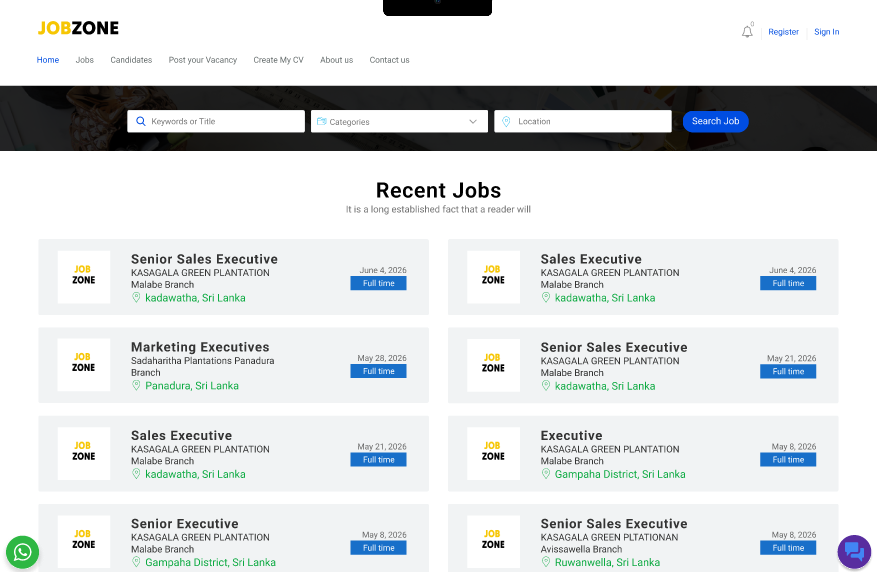Click the folder icon in Categories field
The height and width of the screenshot is (572, 877).
click(x=322, y=121)
